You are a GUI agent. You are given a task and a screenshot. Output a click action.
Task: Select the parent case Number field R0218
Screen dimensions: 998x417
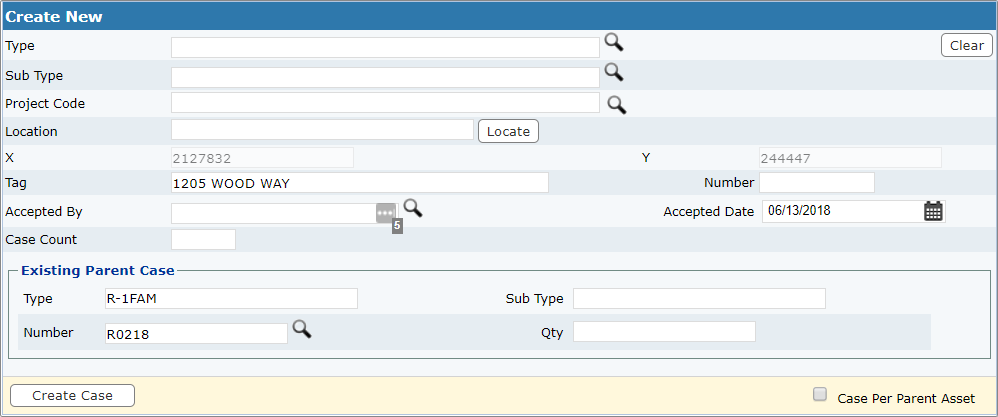click(197, 333)
